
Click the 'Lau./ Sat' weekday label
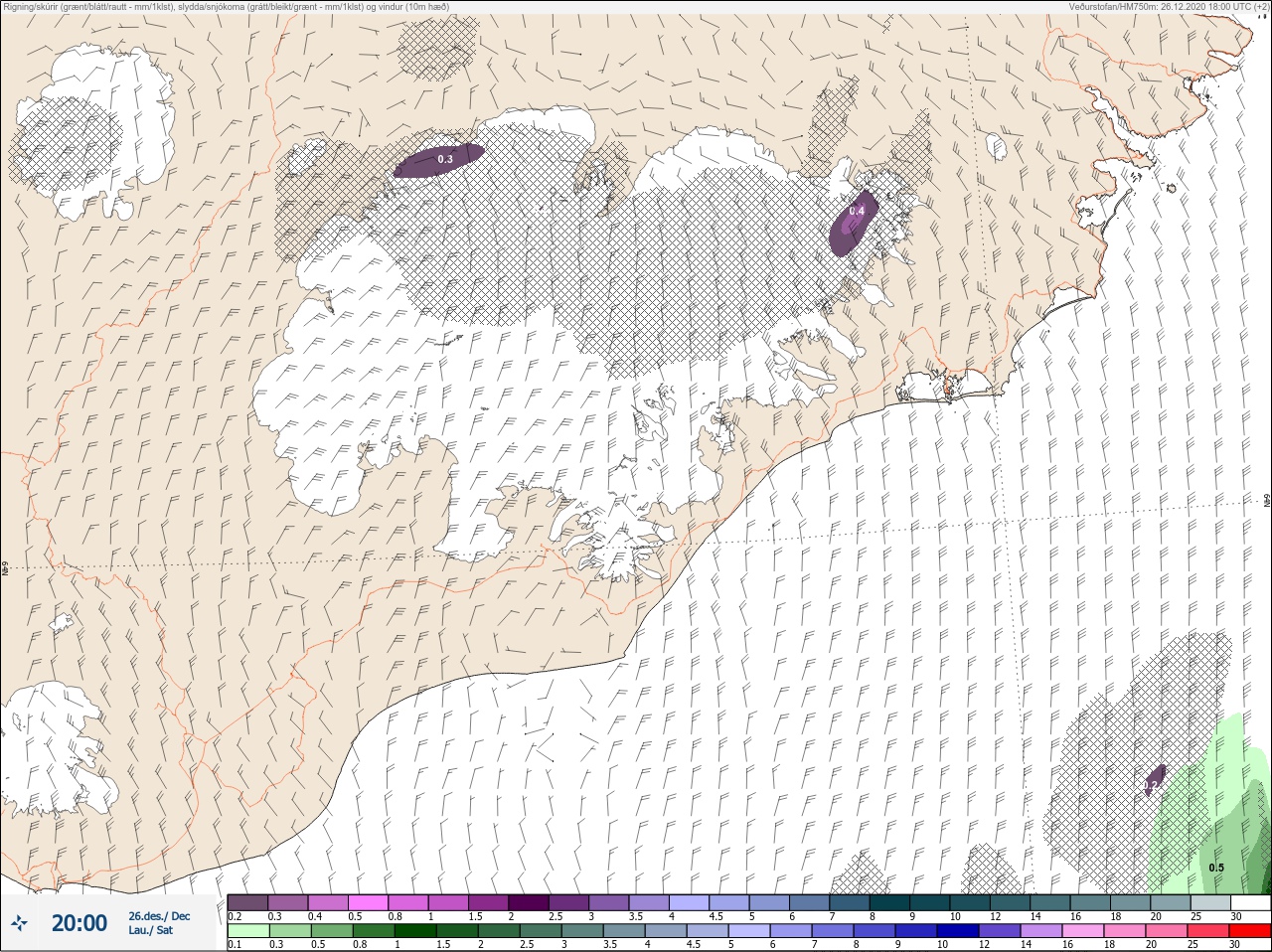[150, 931]
